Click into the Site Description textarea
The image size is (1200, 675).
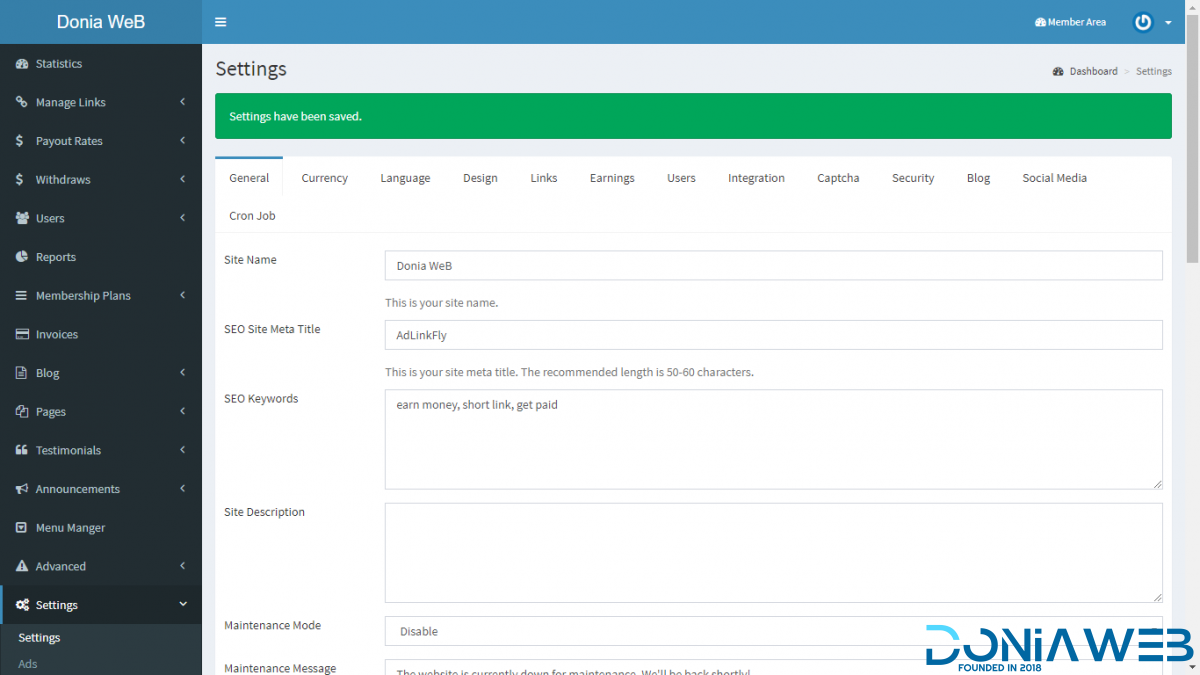(773, 553)
